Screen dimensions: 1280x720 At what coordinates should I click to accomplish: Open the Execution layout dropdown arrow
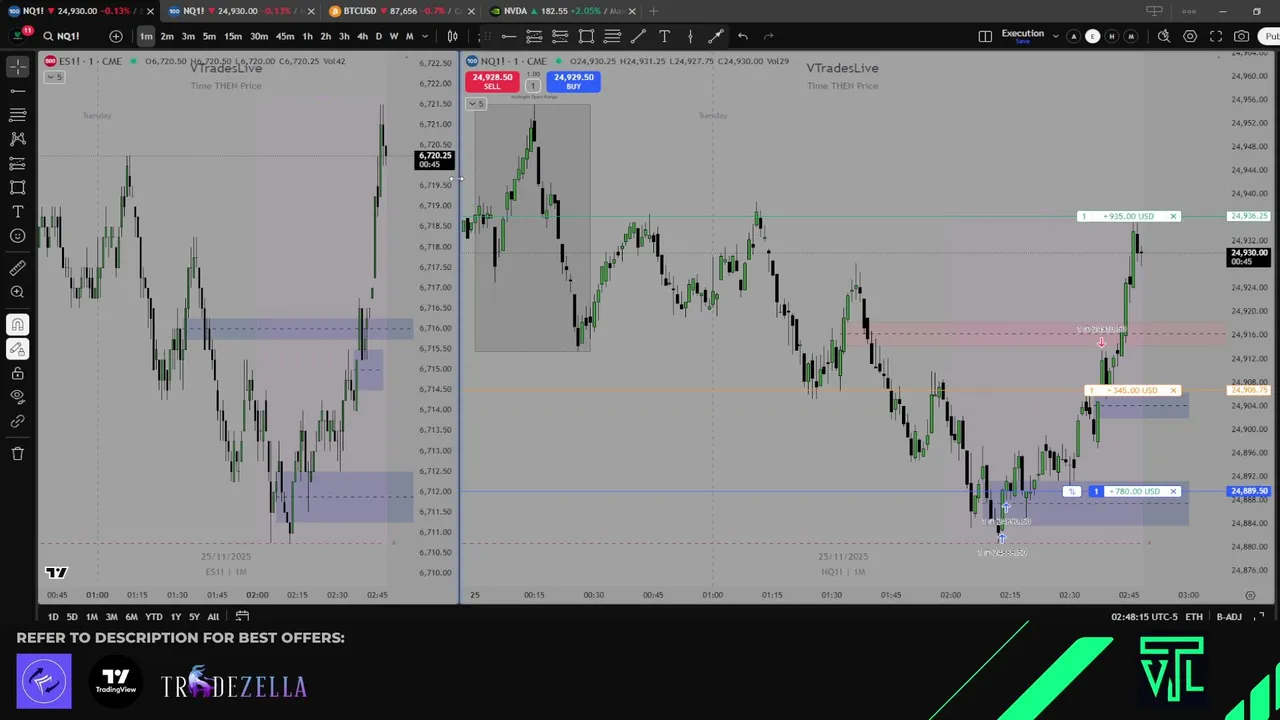(x=1055, y=37)
